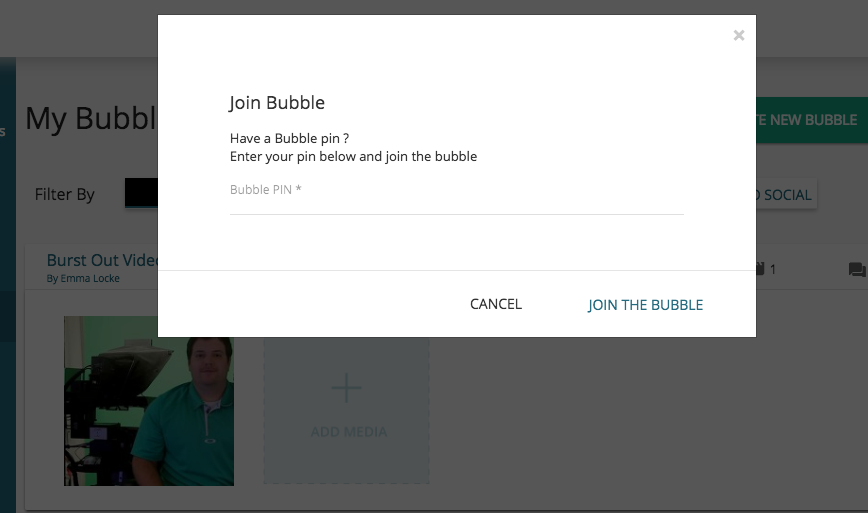
Task: Click the media count icon
Action: coord(760,269)
